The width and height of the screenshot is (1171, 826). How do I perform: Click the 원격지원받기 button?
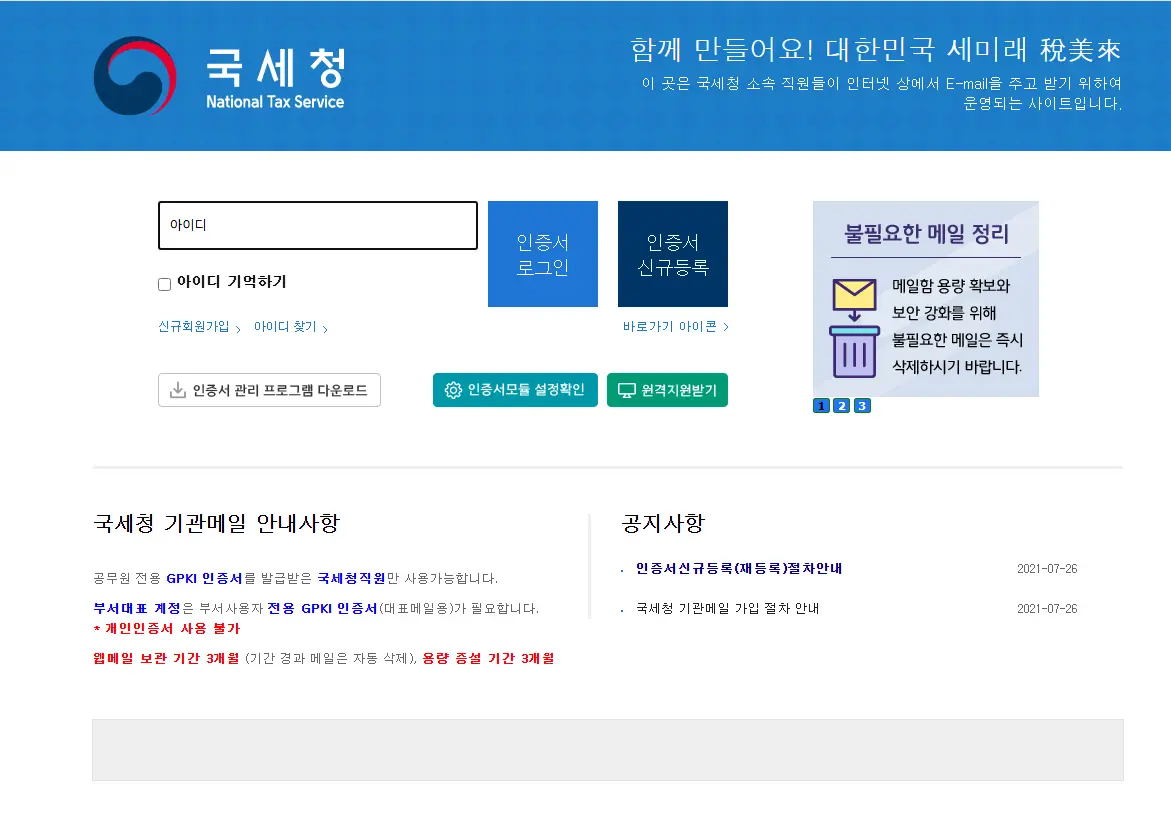(x=668, y=390)
